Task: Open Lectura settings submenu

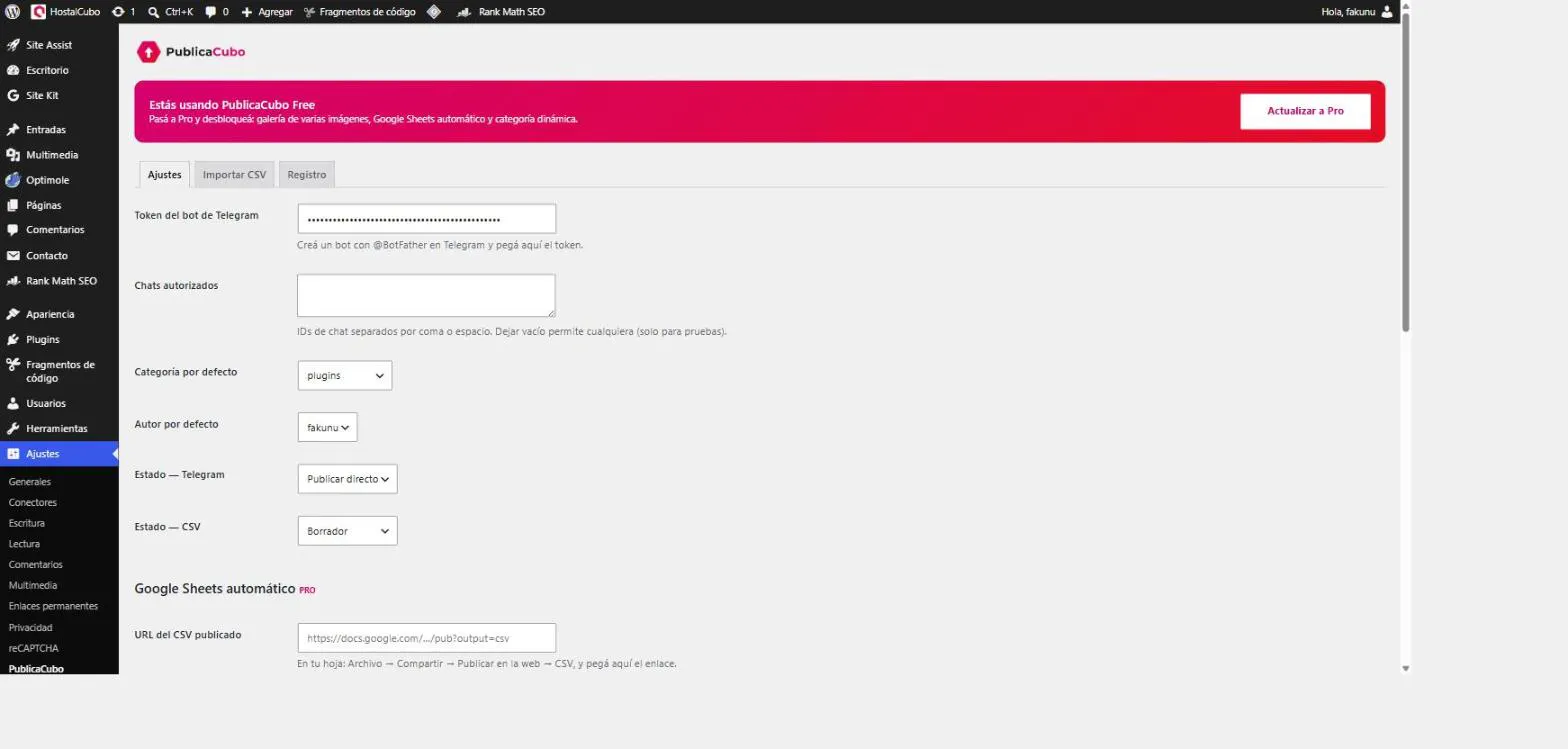Action: 24,544
